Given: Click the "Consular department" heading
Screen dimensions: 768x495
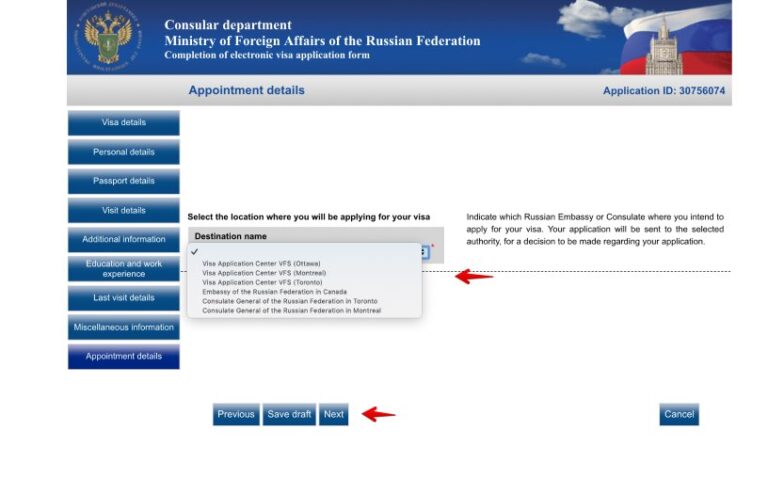Looking at the screenshot, I should click(x=228, y=25).
